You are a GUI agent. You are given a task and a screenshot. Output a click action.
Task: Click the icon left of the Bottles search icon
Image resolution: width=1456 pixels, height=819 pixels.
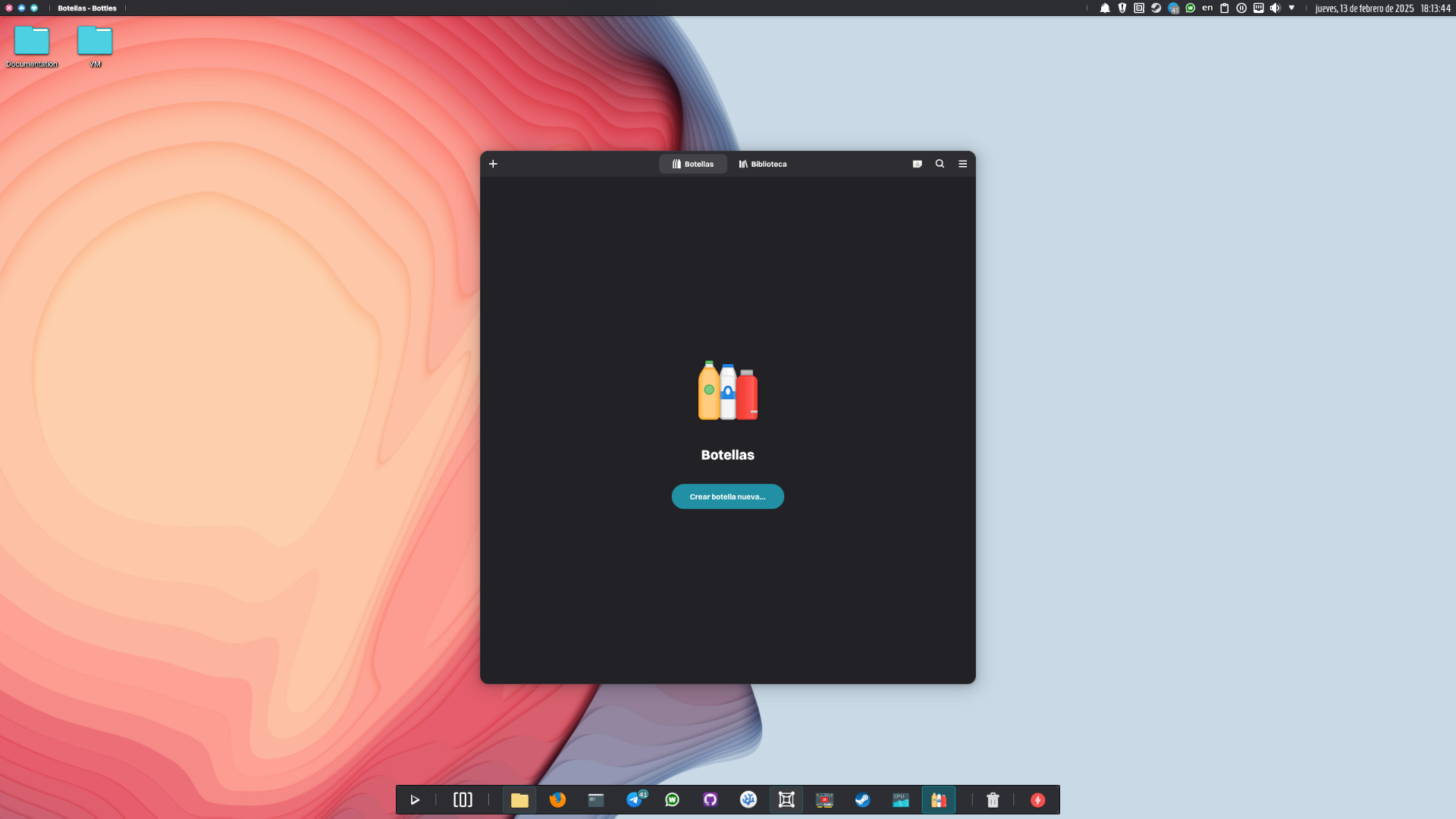(917, 164)
